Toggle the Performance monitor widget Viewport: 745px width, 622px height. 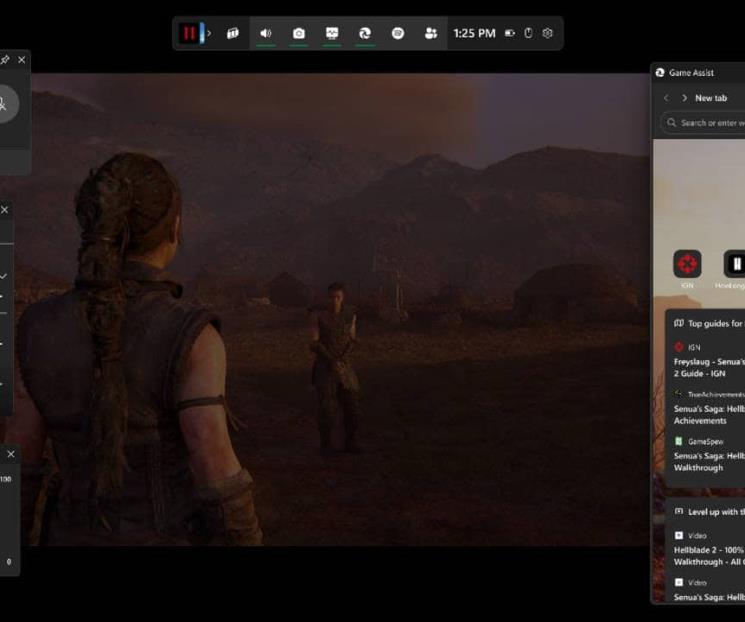pyautogui.click(x=332, y=33)
